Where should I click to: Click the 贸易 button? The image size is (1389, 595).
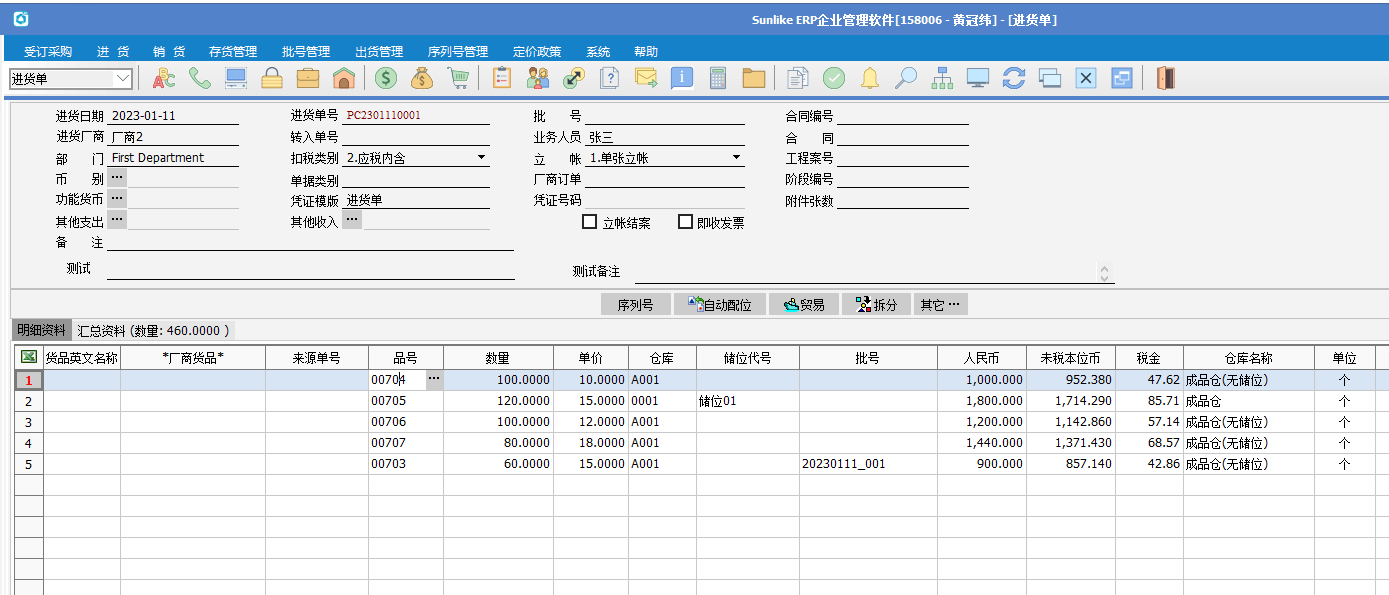(804, 305)
